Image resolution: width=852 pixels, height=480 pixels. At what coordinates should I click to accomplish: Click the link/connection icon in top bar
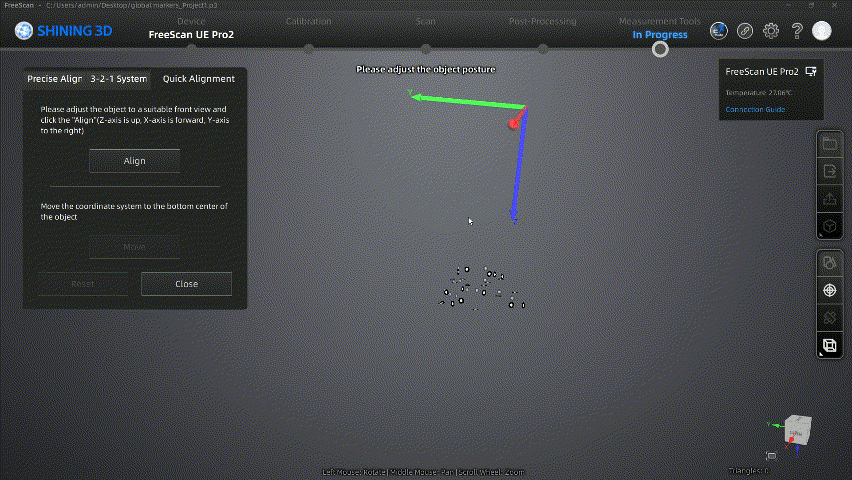745,31
